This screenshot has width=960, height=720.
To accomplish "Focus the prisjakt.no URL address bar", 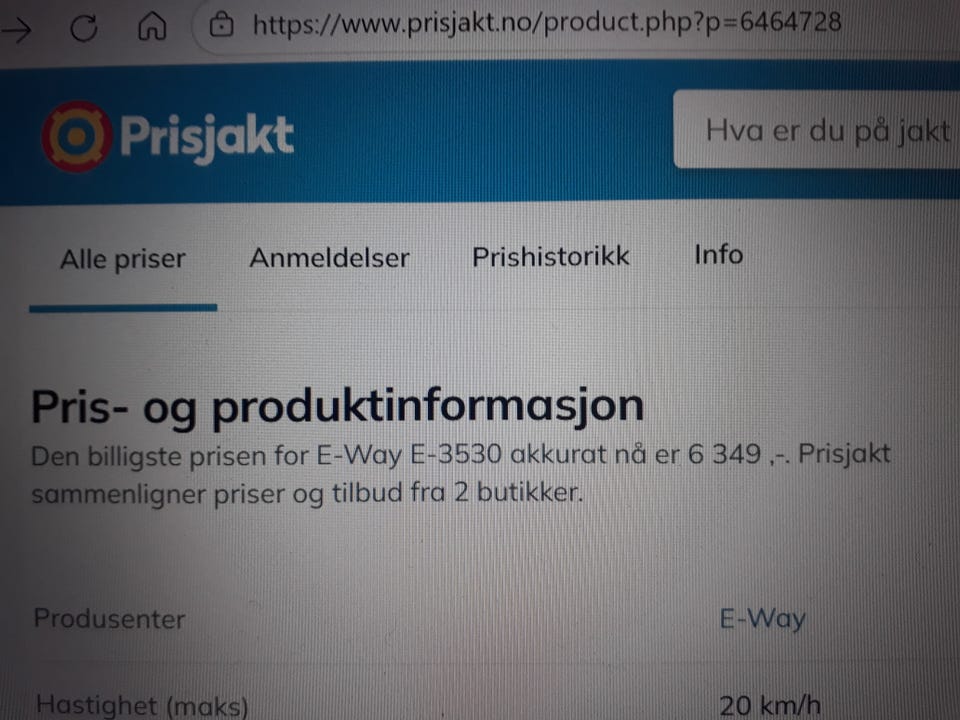I will click(x=547, y=23).
